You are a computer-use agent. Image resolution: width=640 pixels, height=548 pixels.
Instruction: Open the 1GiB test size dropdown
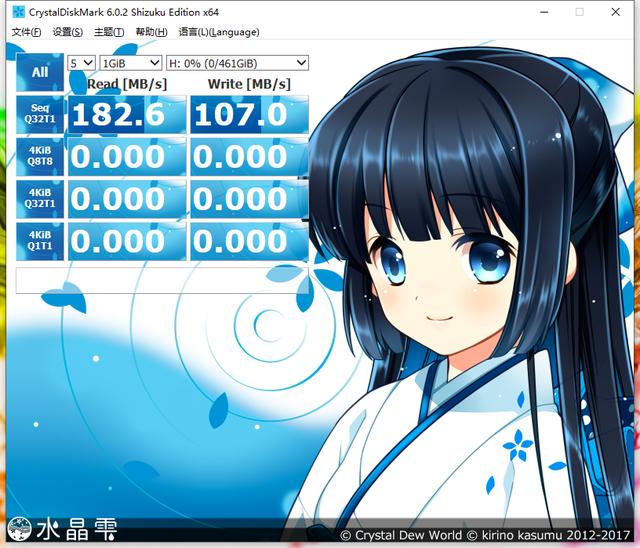click(131, 63)
